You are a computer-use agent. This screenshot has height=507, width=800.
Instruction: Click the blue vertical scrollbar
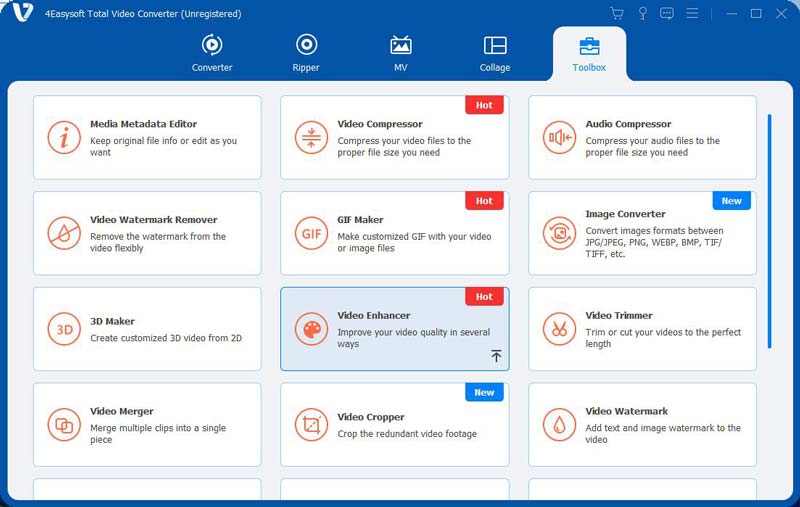[769, 232]
